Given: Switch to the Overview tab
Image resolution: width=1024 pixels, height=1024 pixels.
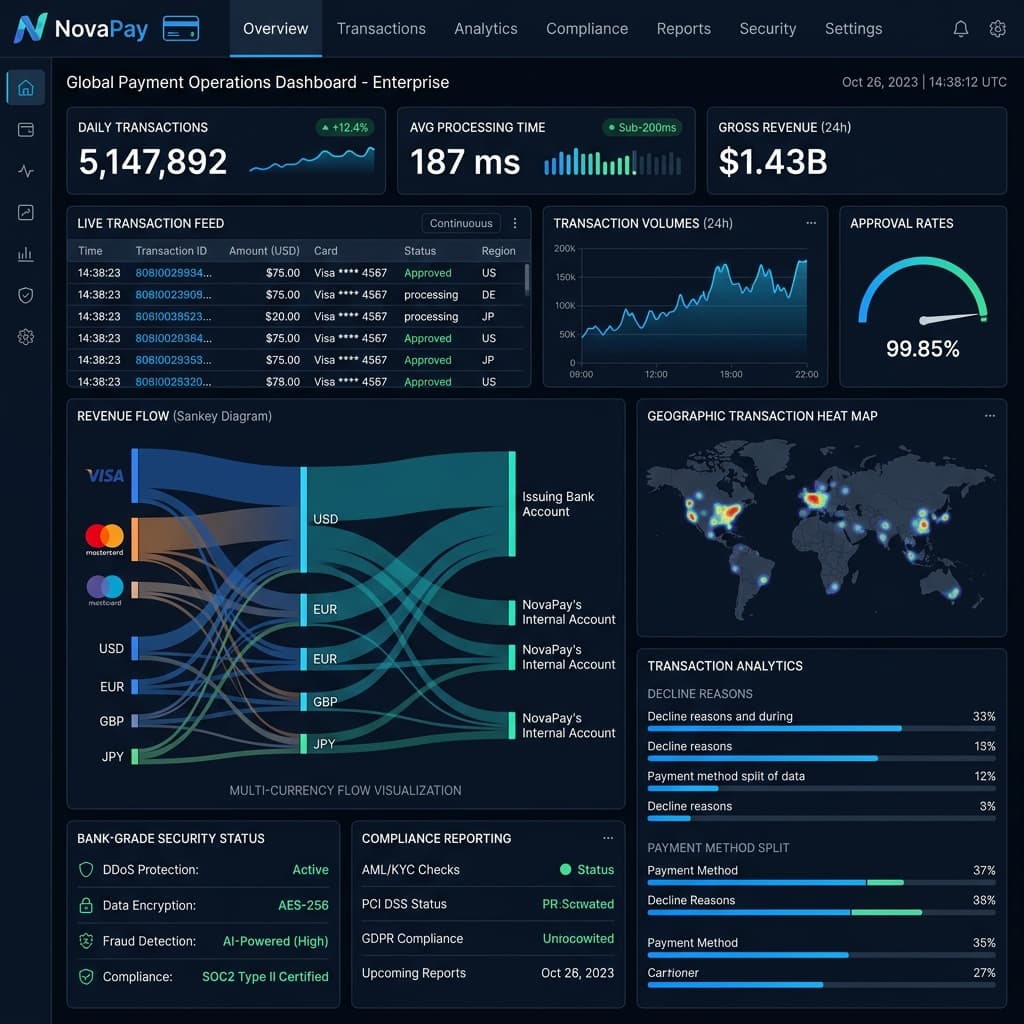Looking at the screenshot, I should [x=276, y=29].
